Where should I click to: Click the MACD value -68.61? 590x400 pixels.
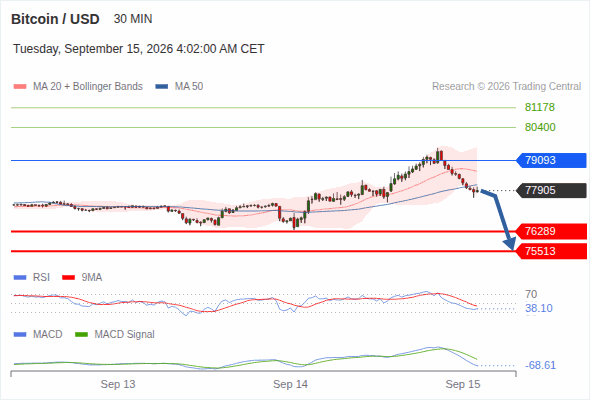point(540,365)
